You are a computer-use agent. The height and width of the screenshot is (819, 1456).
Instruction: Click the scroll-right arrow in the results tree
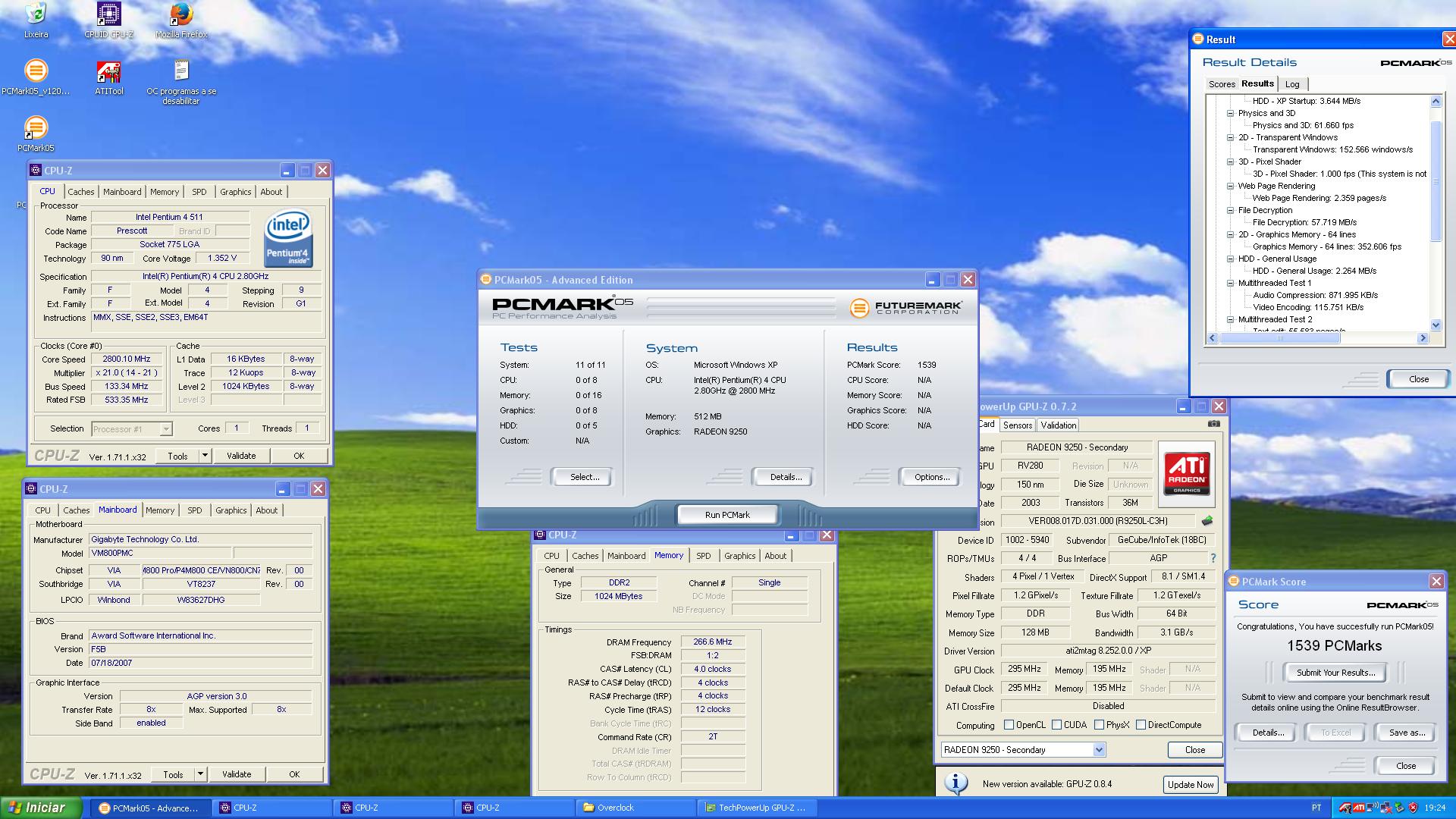coord(1423,338)
